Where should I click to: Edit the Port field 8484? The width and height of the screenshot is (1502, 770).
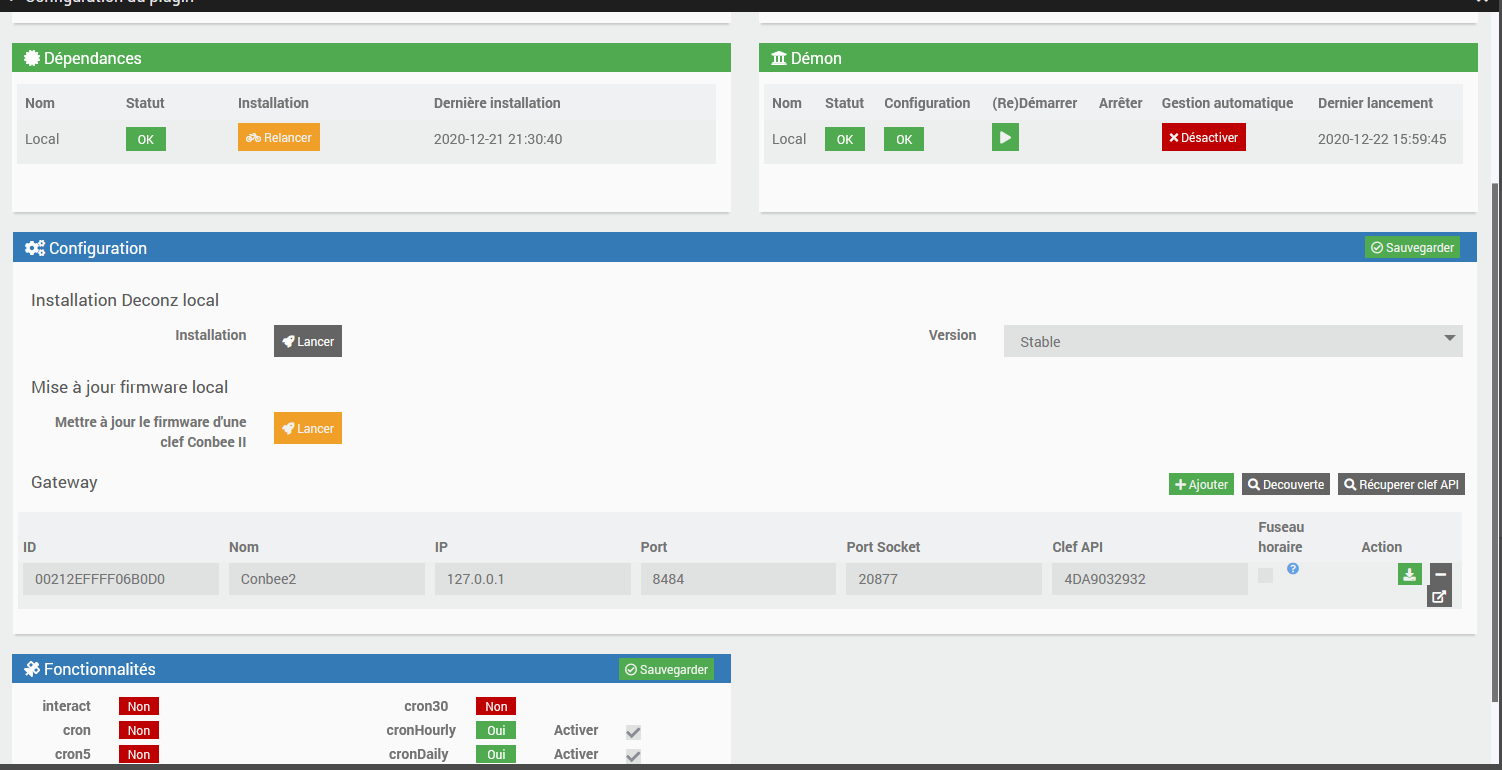(x=738, y=579)
